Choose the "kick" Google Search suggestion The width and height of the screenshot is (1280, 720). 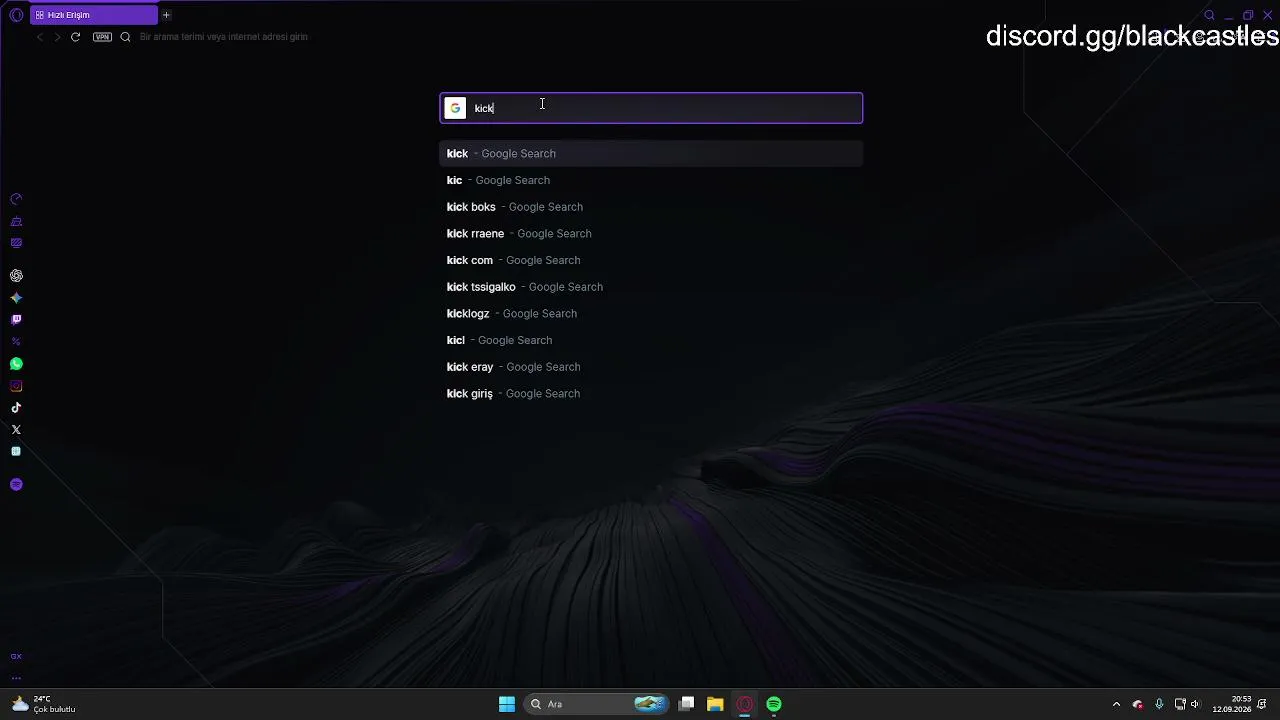651,153
